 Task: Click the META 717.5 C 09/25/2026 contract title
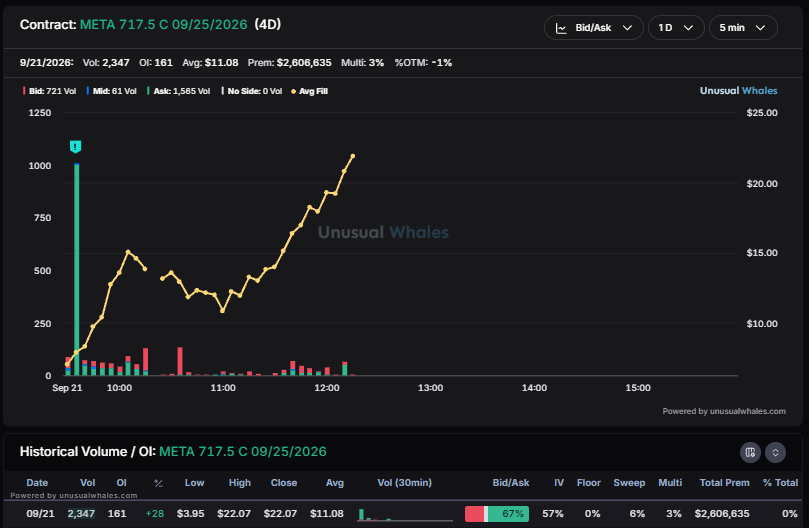click(164, 25)
